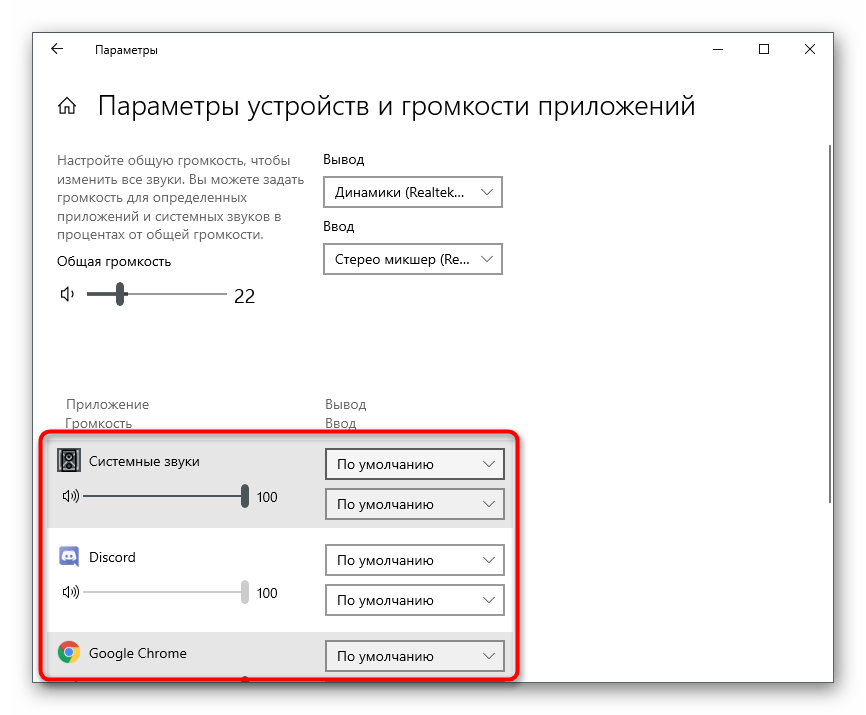The width and height of the screenshot is (866, 715).
Task: Click the Home icon beside page title
Action: (x=67, y=107)
